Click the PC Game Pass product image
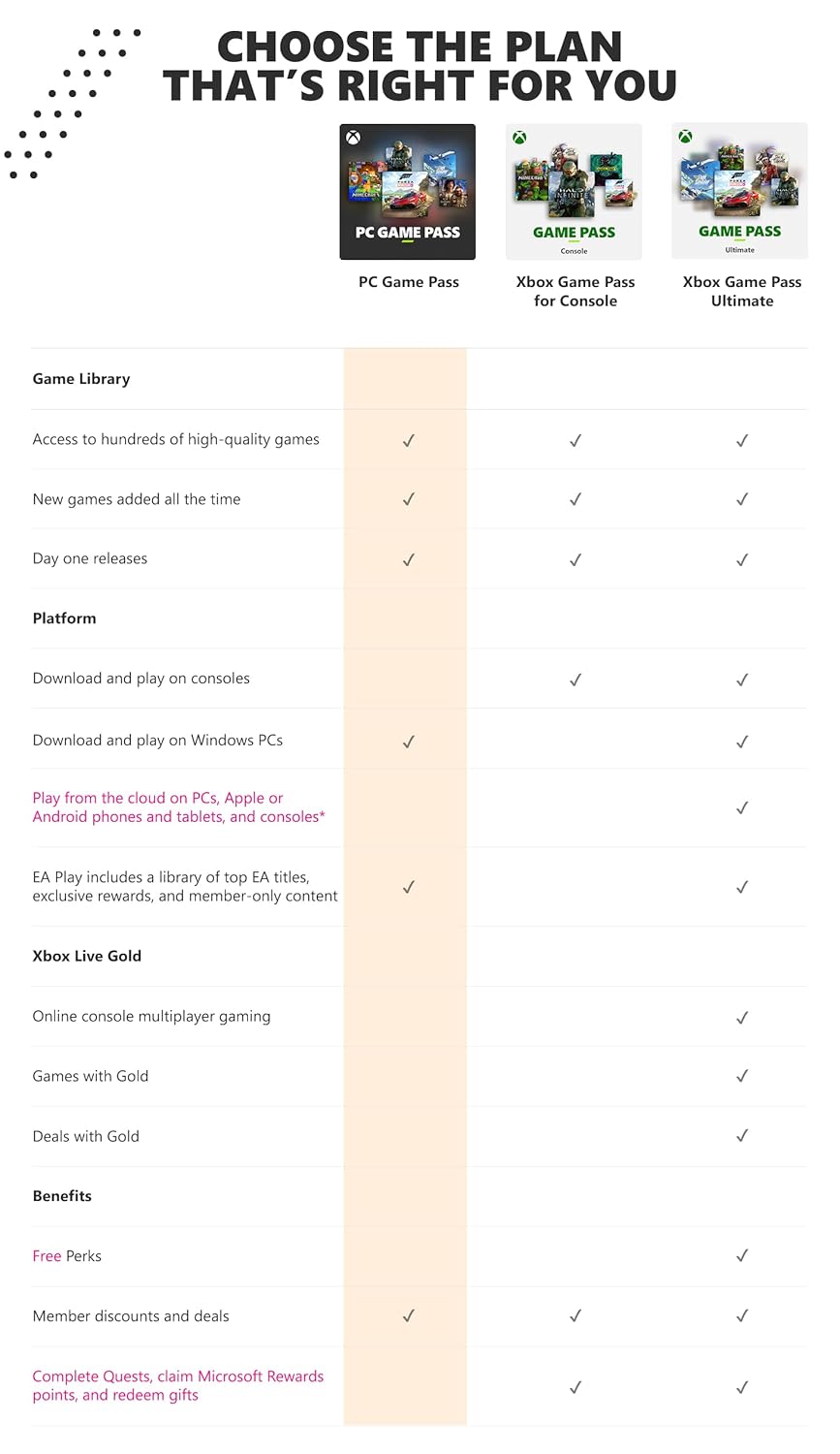Viewport: 840px width, 1454px height. point(407,192)
